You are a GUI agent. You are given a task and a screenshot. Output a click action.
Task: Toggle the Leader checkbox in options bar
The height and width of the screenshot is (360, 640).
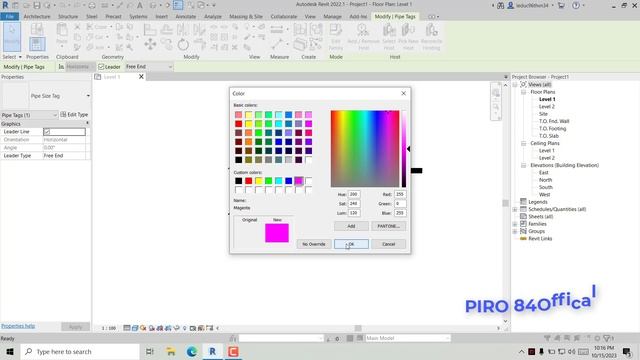[x=101, y=67]
